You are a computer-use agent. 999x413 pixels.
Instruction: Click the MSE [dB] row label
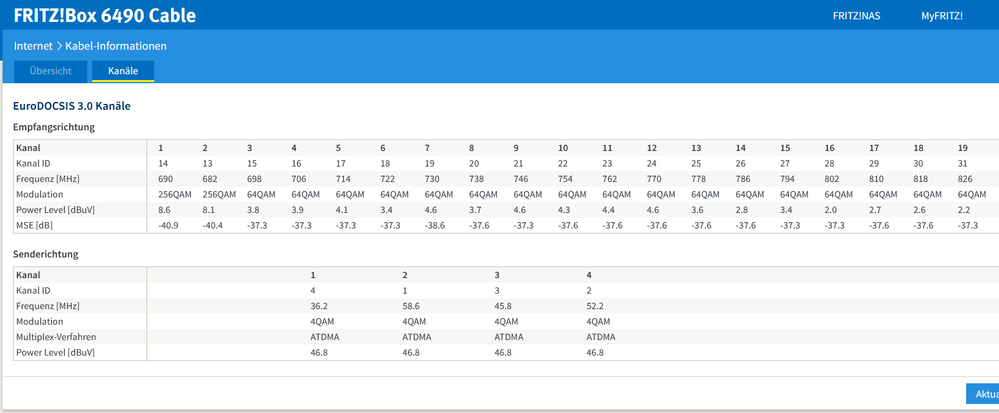[x=34, y=226]
